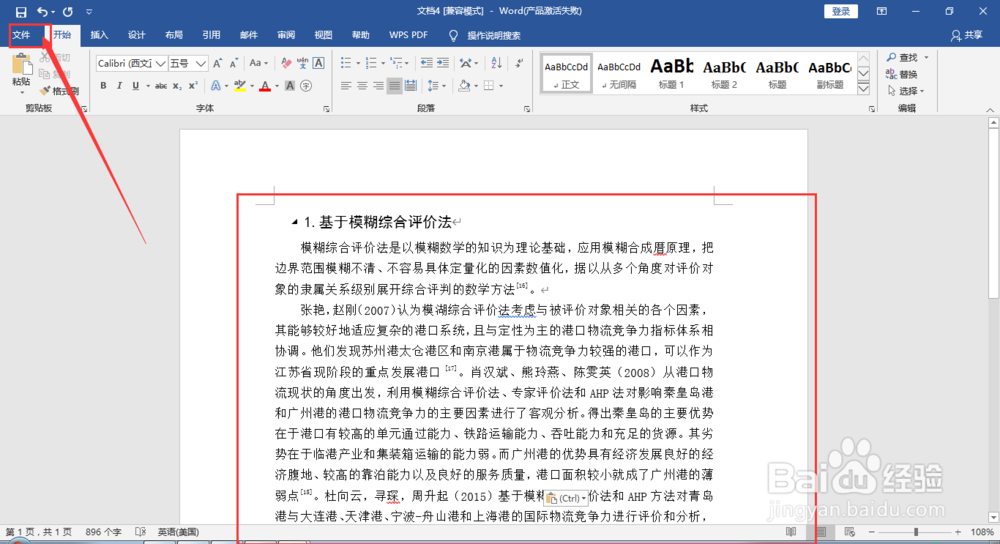Open the WPS PDF tab
The width and height of the screenshot is (1000, 544).
(408, 35)
